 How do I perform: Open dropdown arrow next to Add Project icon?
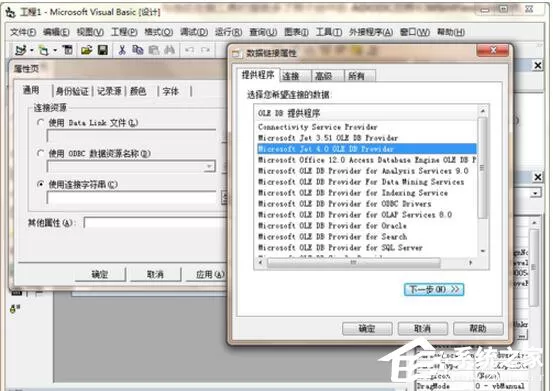tap(31, 50)
